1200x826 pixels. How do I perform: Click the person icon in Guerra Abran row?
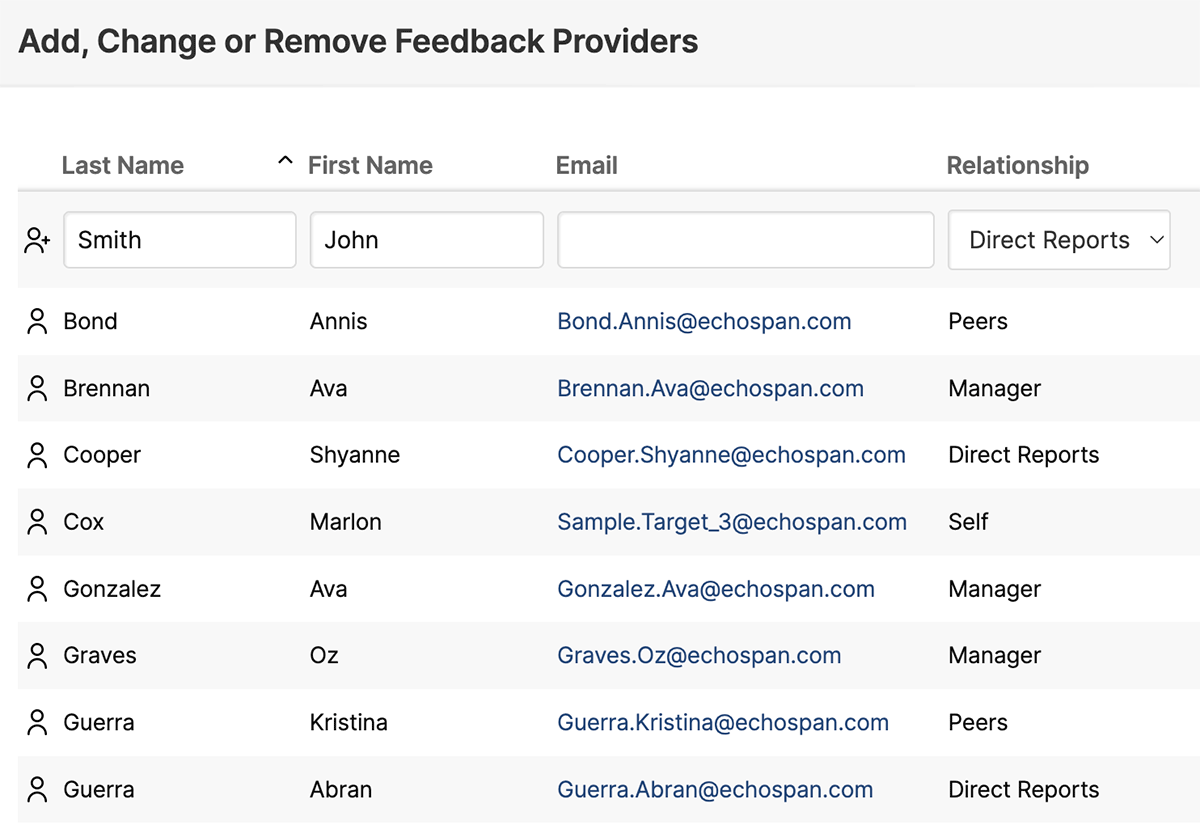[37, 789]
